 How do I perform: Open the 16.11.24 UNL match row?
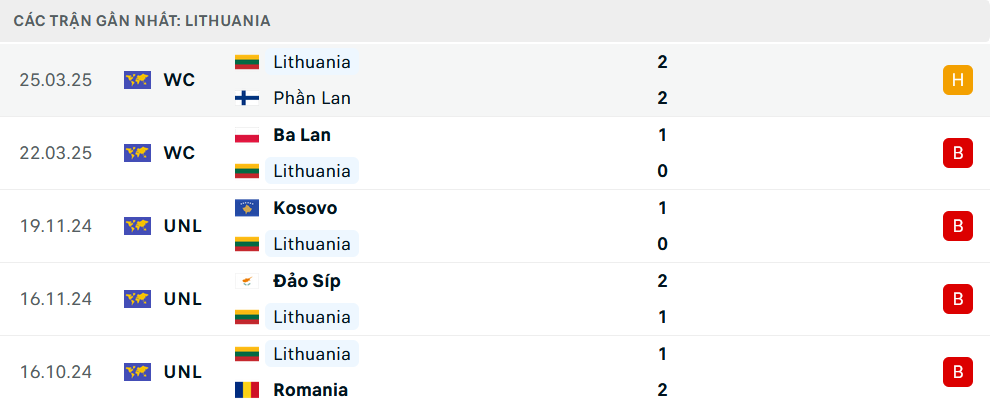496,299
